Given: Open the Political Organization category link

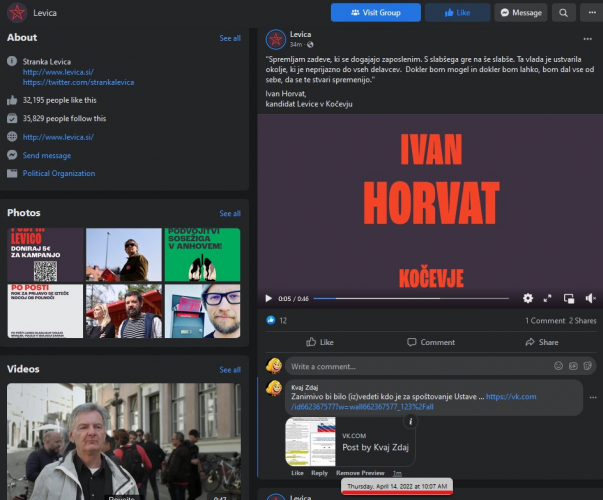Looking at the screenshot, I should click(59, 173).
